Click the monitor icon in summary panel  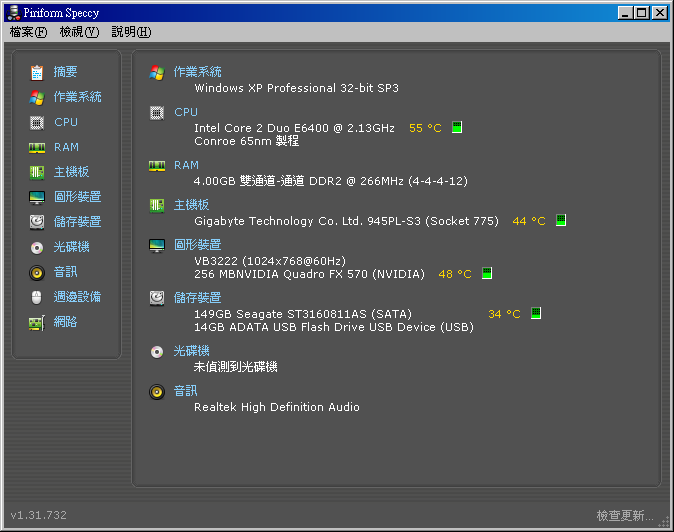click(157, 246)
